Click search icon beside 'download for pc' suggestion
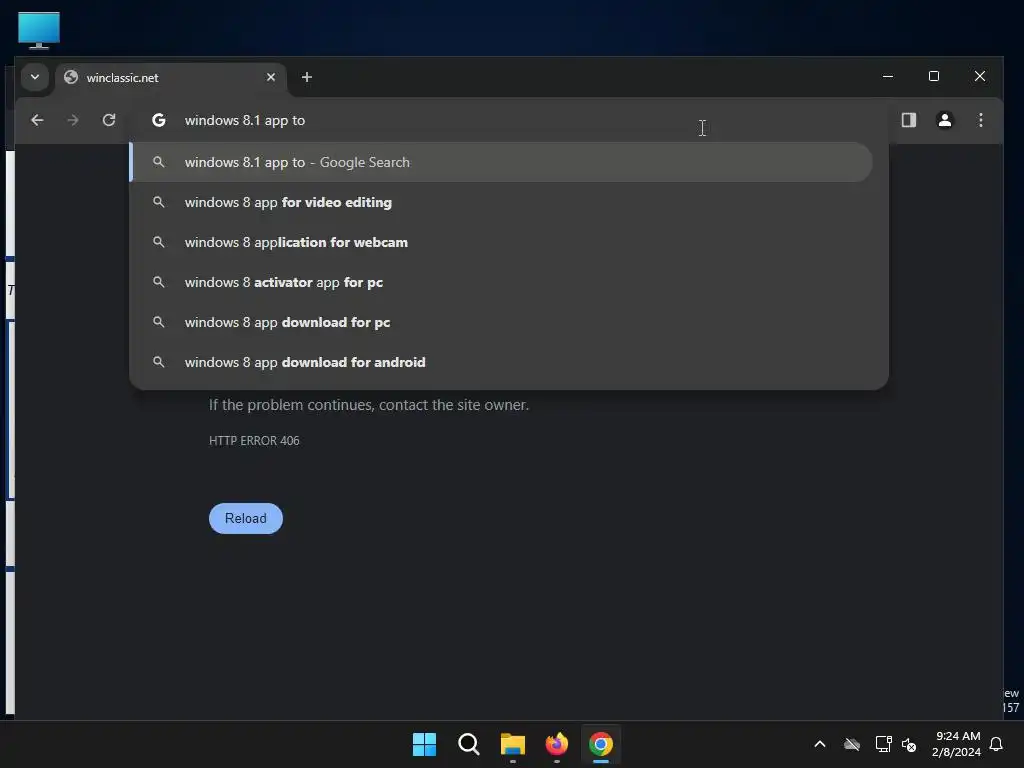The image size is (1024, 768). coord(159,321)
